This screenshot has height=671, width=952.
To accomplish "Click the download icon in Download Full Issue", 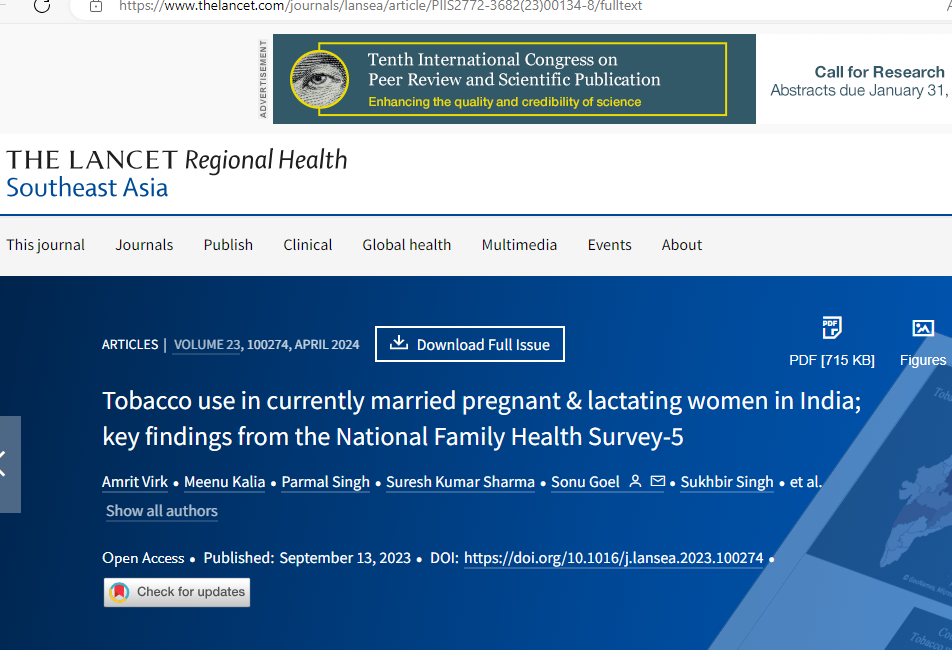I will (400, 343).
